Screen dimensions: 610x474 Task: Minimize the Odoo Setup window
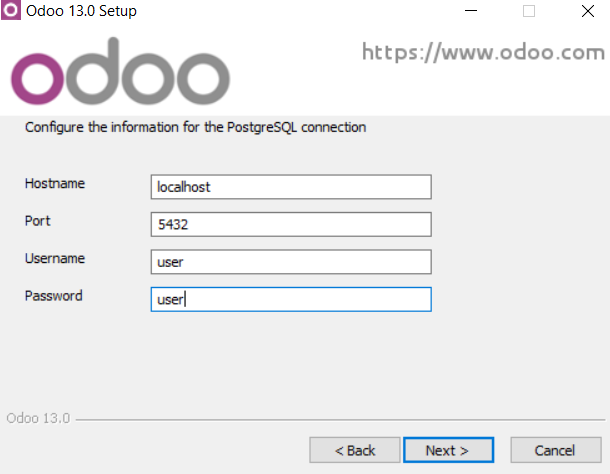point(471,11)
